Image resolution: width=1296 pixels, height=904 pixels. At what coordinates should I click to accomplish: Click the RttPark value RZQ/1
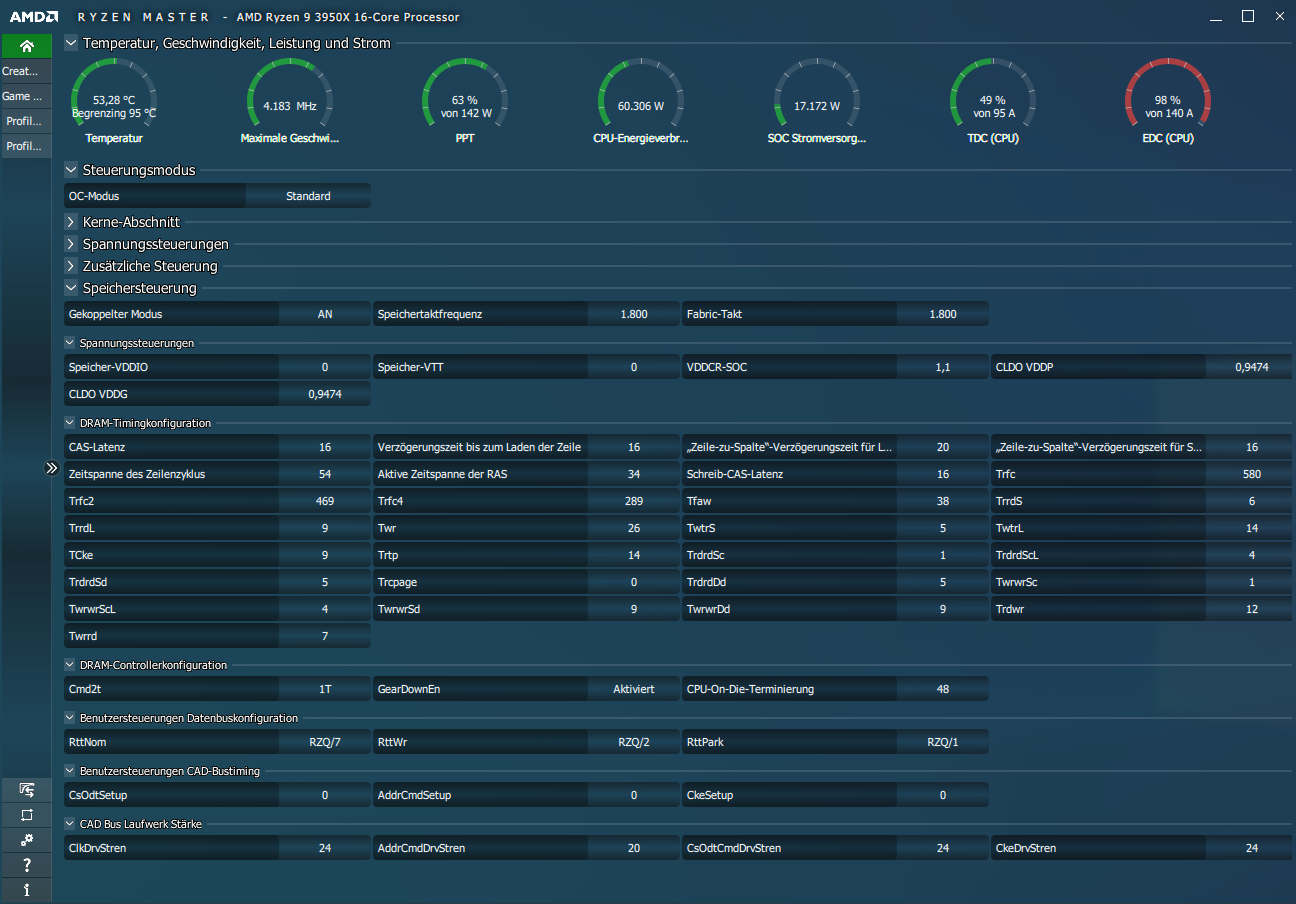pos(943,742)
